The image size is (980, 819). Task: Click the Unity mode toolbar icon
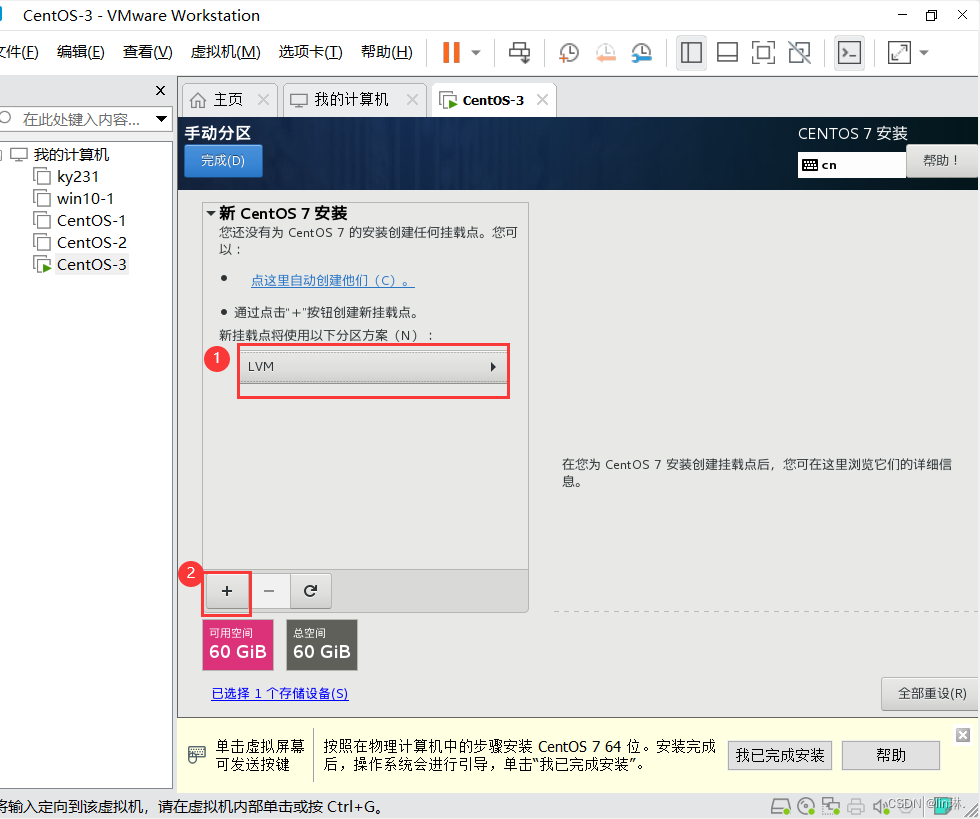pyautogui.click(x=799, y=53)
